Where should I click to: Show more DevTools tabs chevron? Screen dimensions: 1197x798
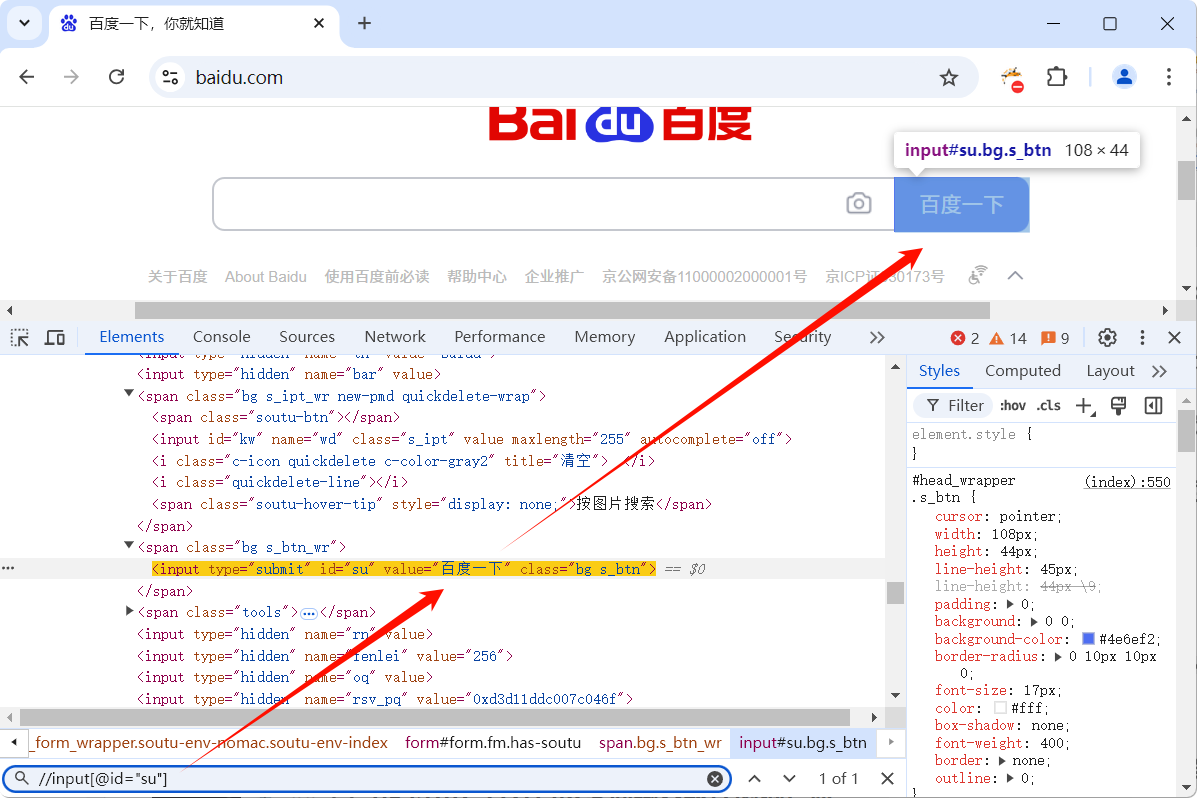point(877,338)
